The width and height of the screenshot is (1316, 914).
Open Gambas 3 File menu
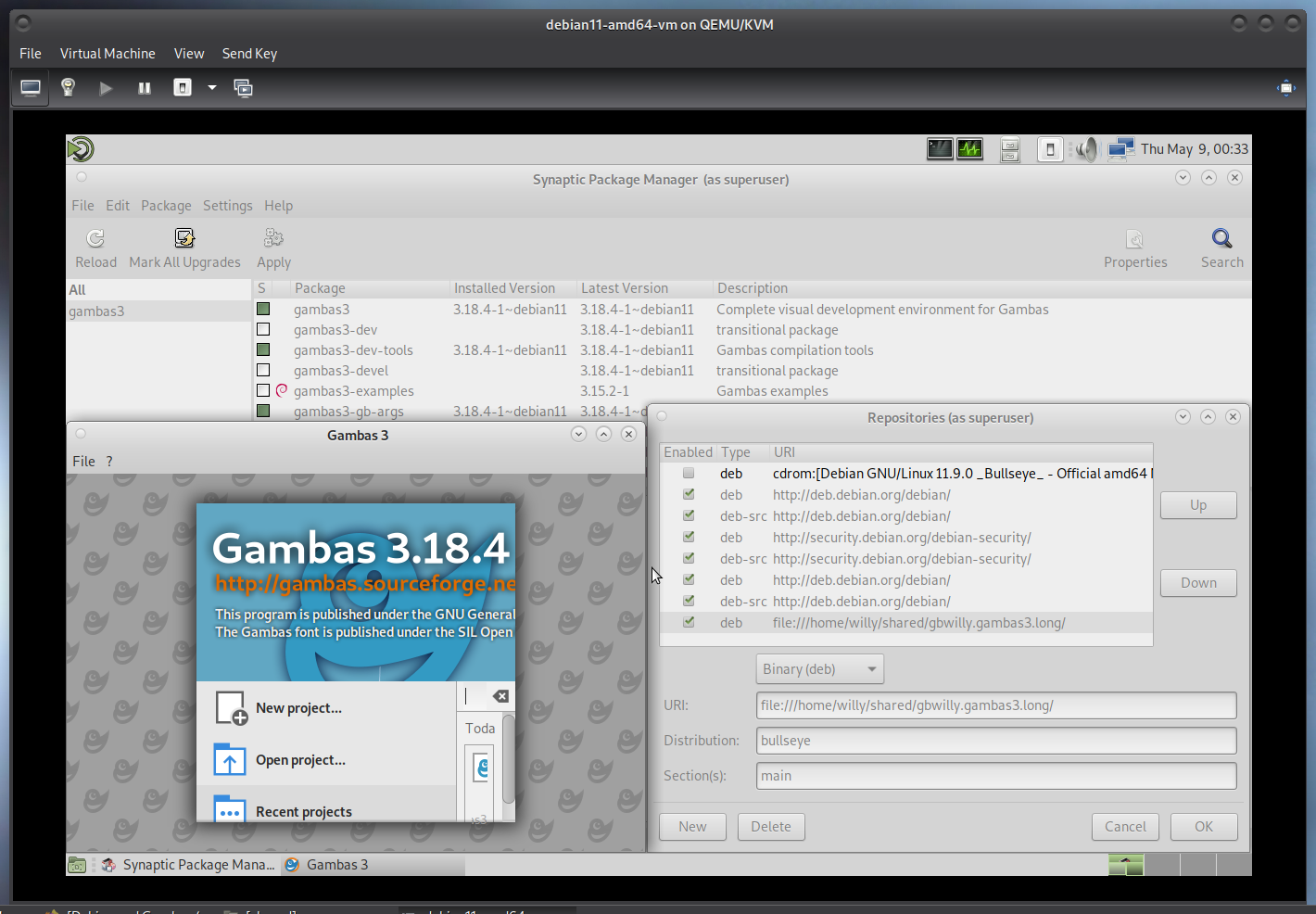[83, 462]
